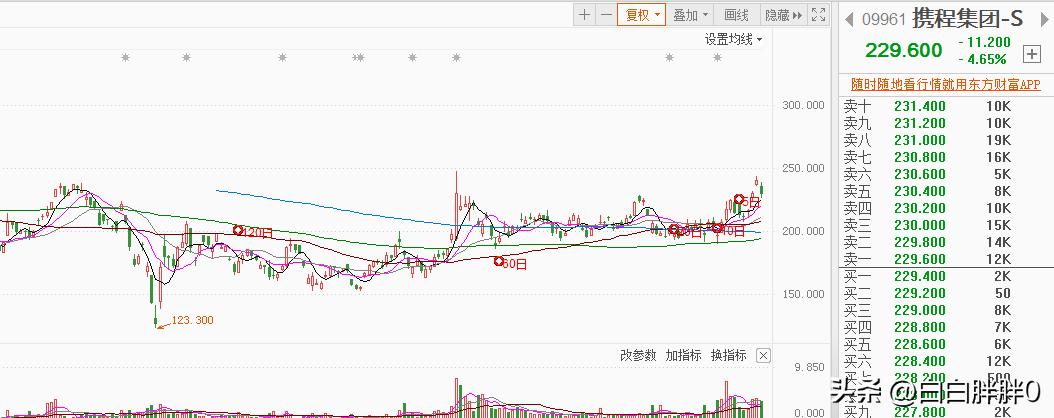Click the change percent -4.65%
This screenshot has height=418, width=1054.
(x=983, y=59)
